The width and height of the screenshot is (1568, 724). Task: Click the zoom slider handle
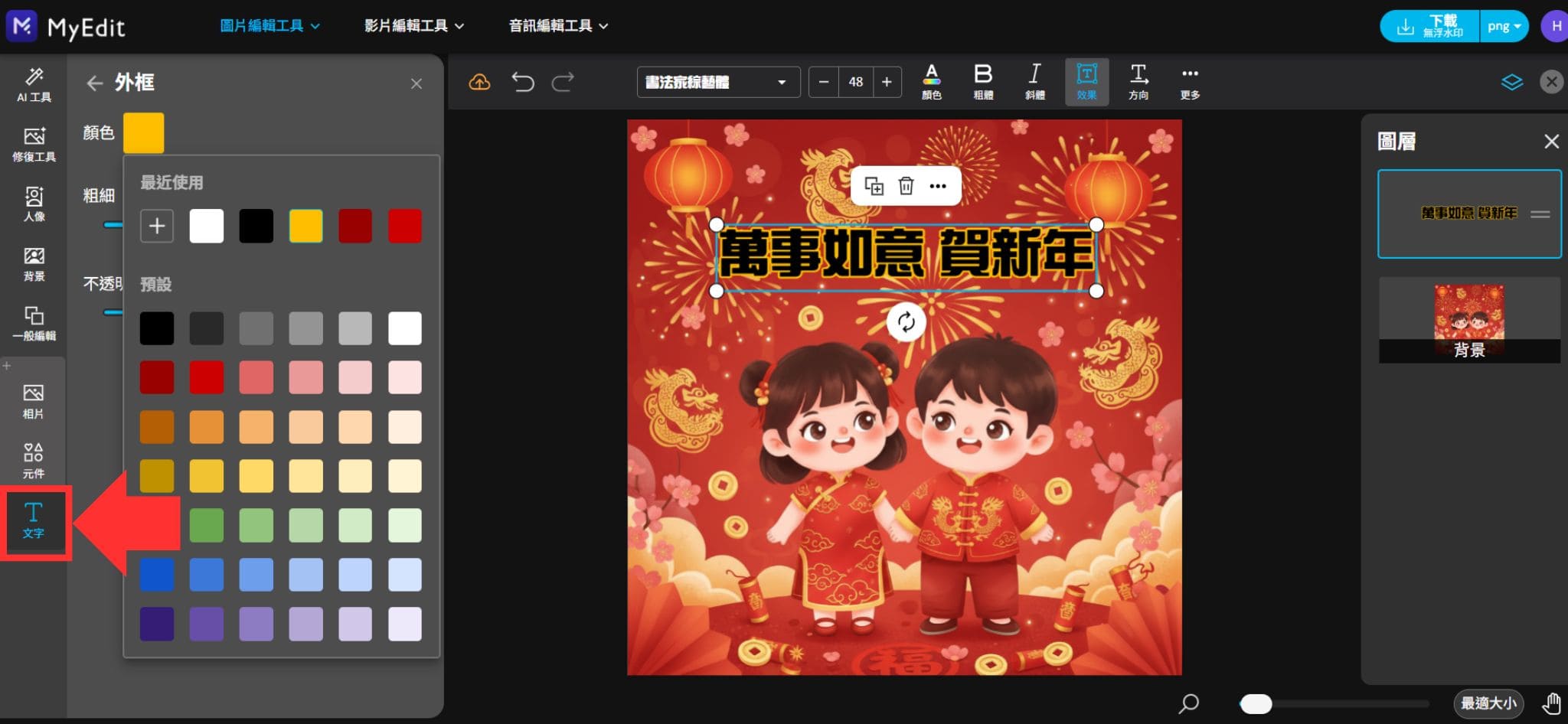click(1256, 703)
